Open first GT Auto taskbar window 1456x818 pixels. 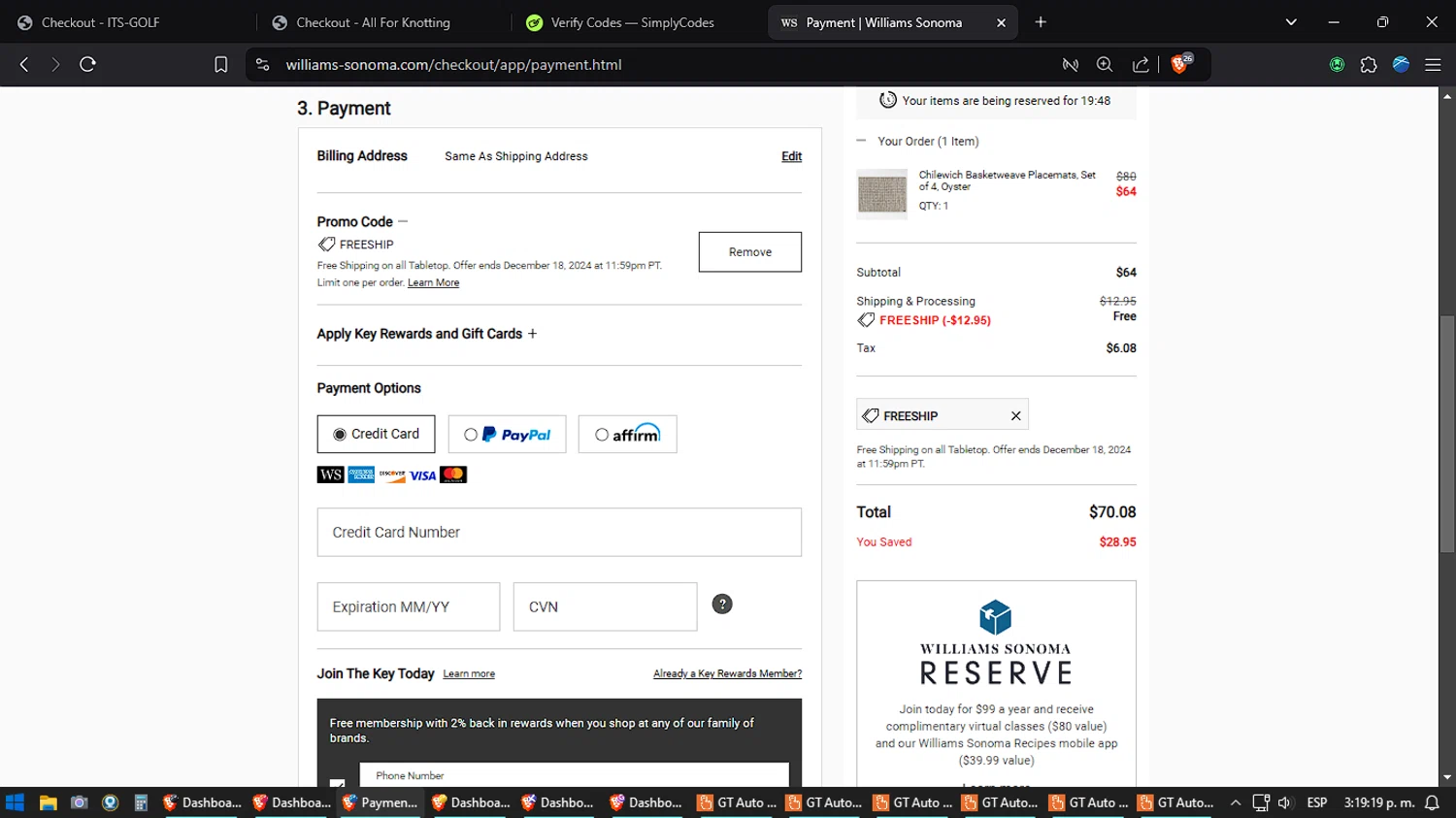pos(737,802)
